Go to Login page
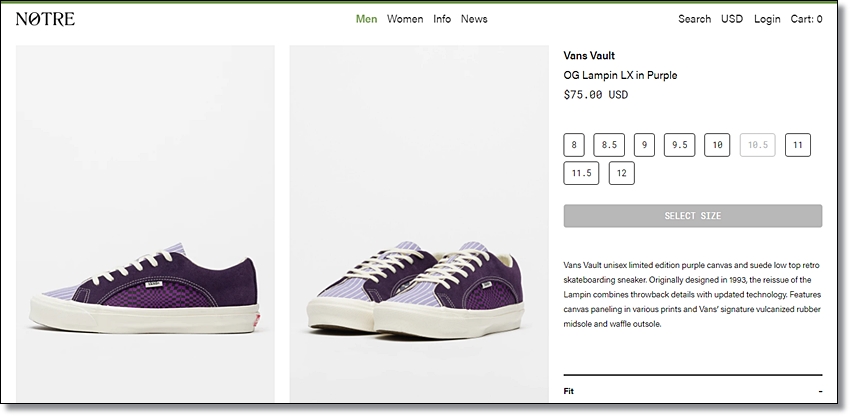 767,19
